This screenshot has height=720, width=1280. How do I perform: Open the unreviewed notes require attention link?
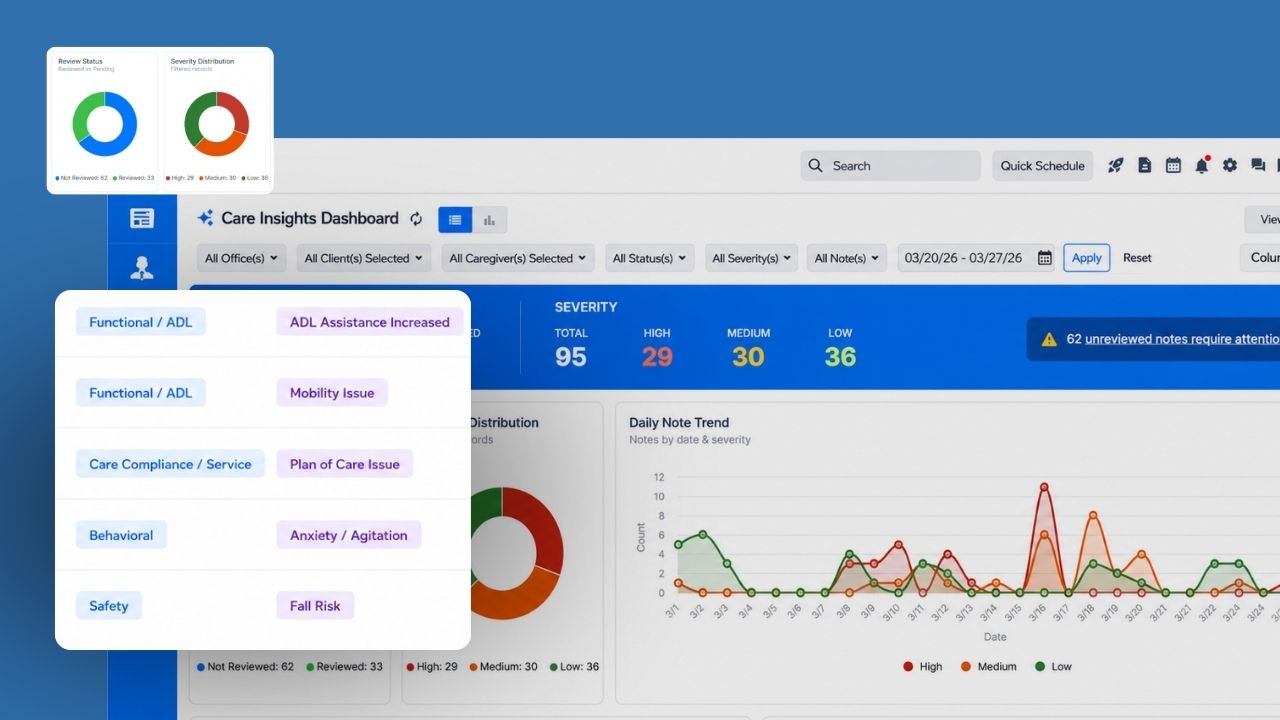1182,339
